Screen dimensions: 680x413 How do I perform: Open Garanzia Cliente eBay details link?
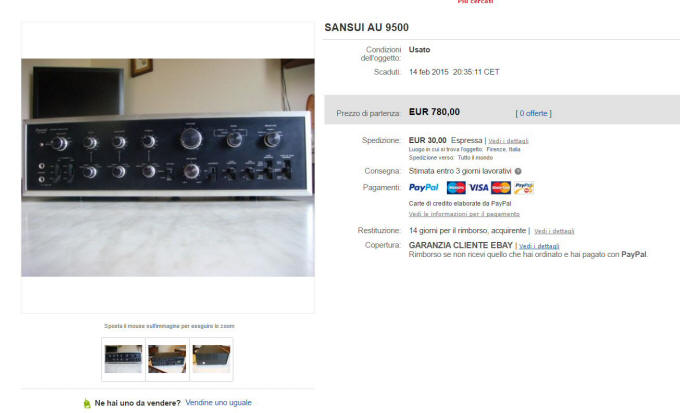539,246
